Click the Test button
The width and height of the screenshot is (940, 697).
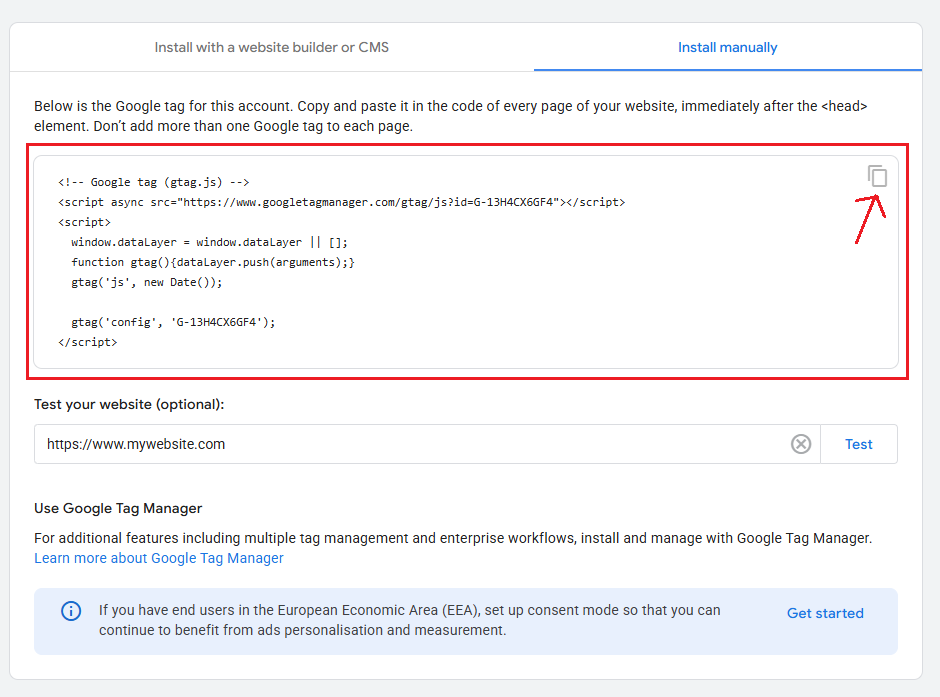(x=858, y=444)
